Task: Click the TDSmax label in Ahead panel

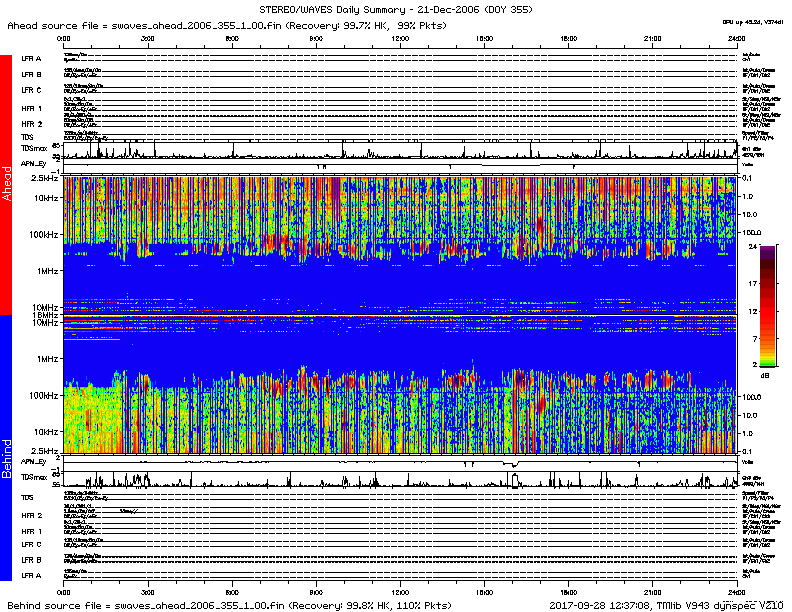Action: point(34,148)
